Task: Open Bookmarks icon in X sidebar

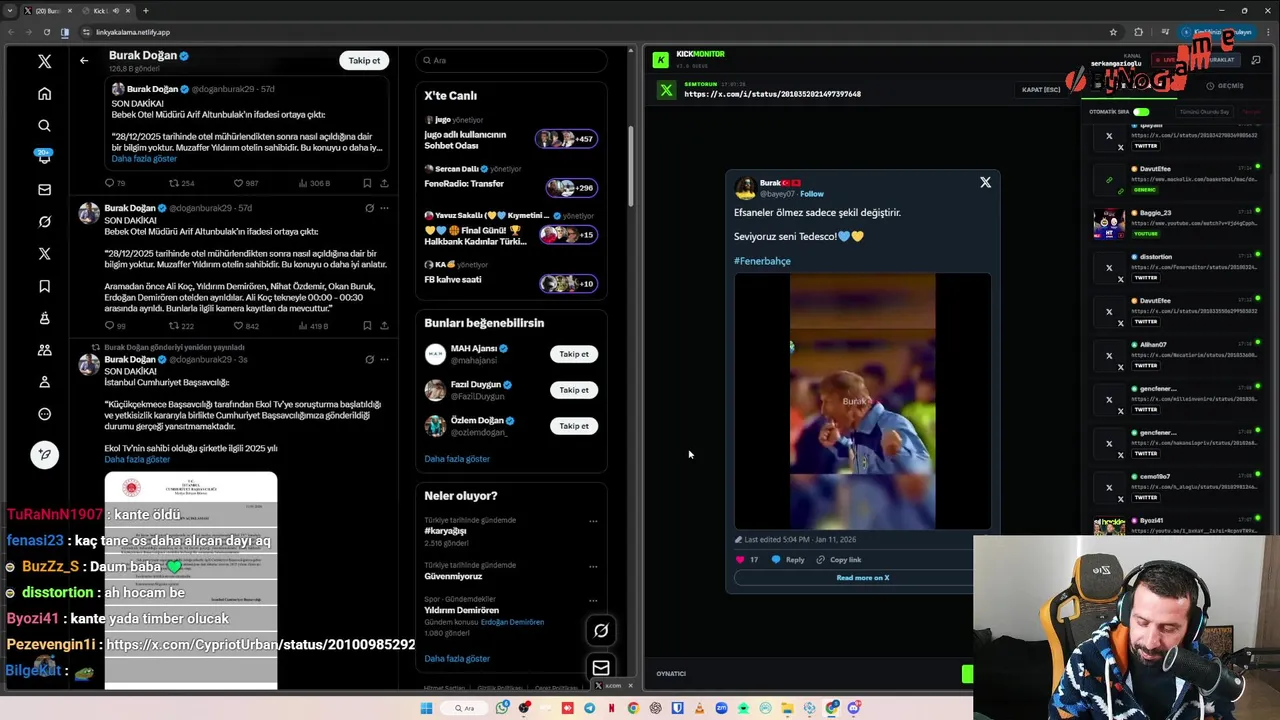Action: (44, 286)
